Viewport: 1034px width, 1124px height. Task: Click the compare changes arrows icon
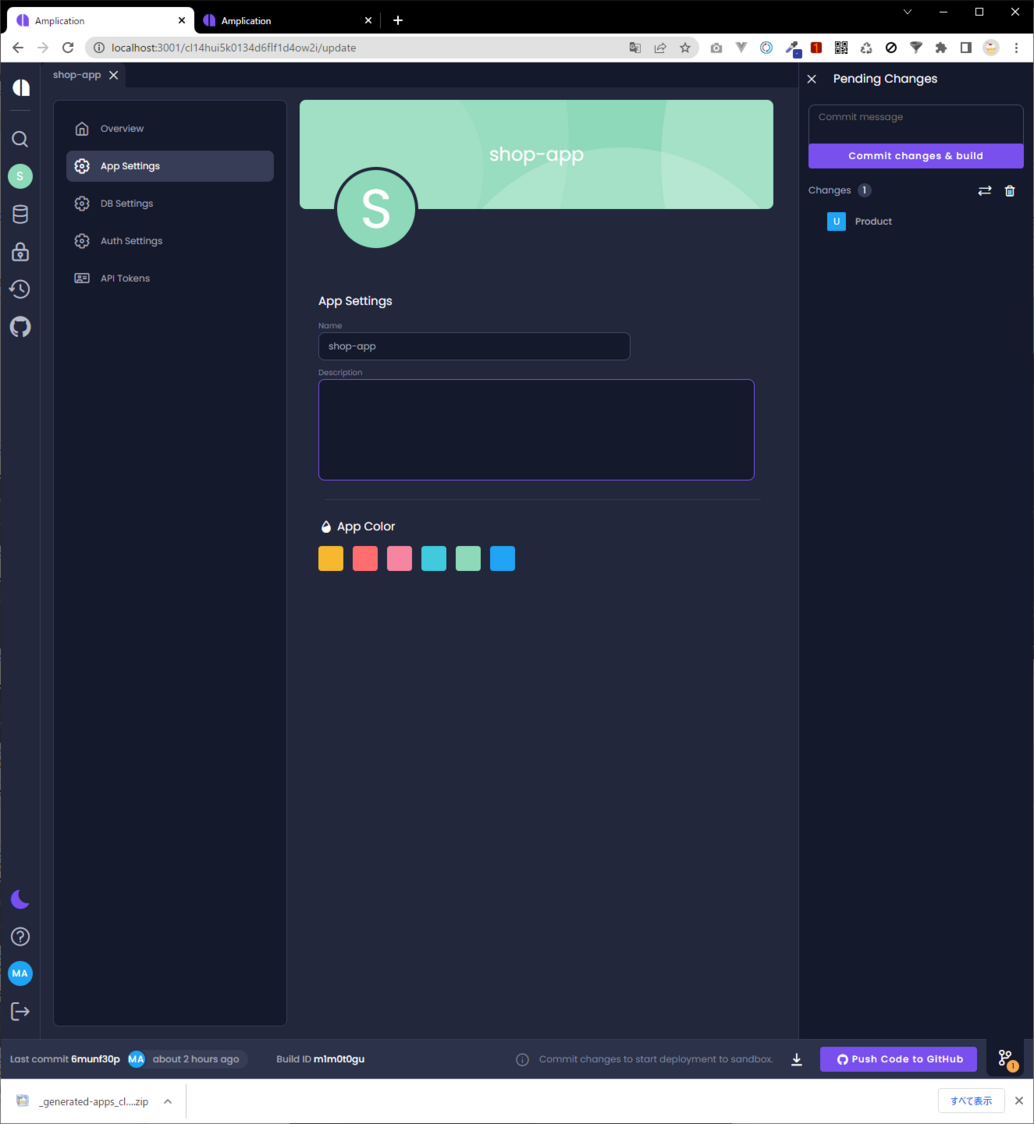click(x=985, y=191)
